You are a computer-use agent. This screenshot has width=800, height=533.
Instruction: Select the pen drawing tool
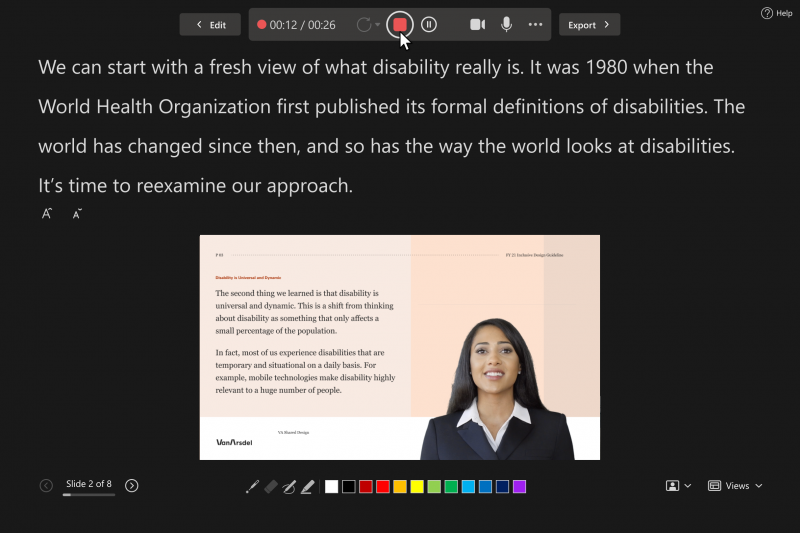click(x=252, y=487)
